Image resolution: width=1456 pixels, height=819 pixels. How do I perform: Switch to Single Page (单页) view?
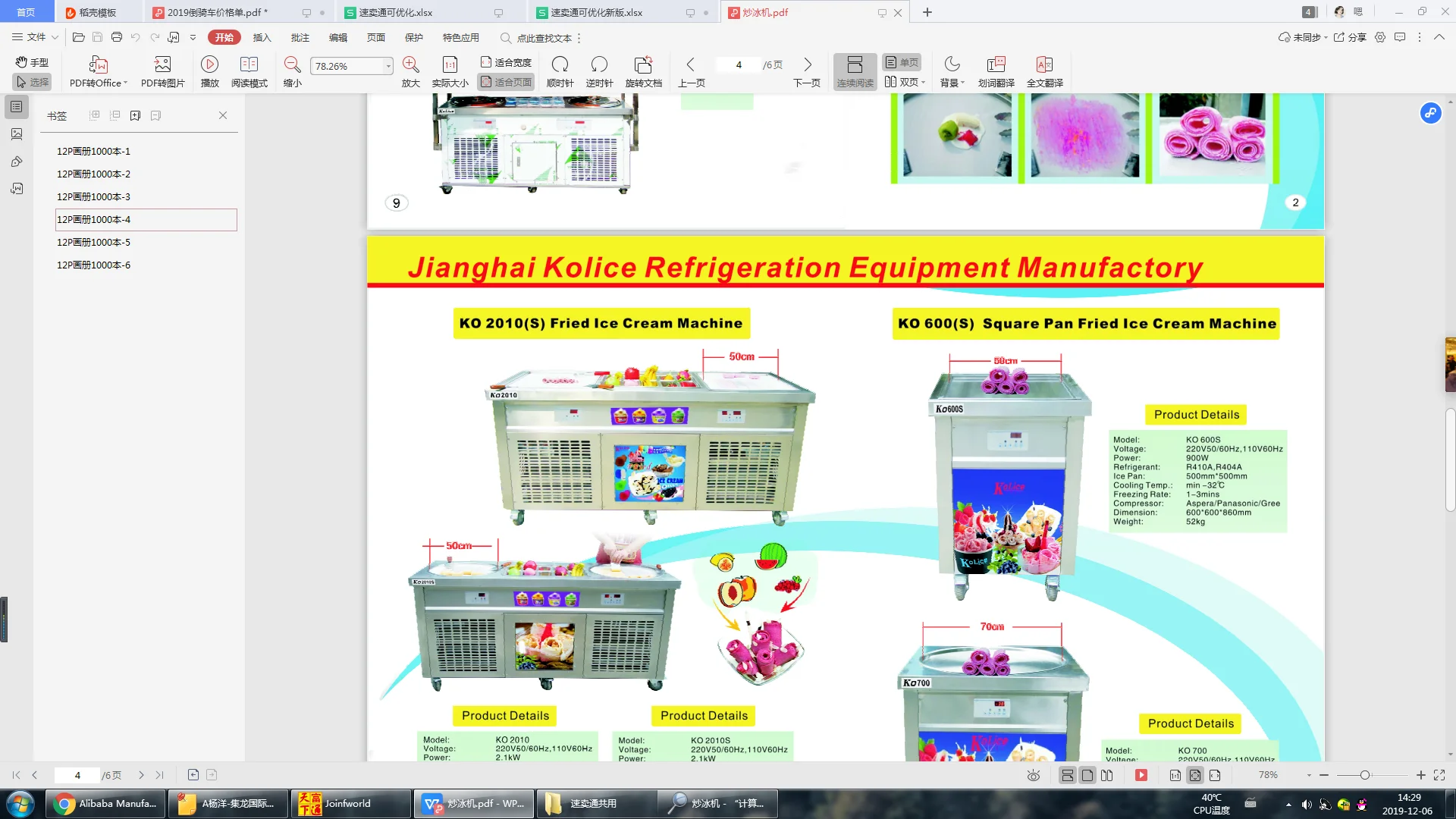click(x=902, y=62)
